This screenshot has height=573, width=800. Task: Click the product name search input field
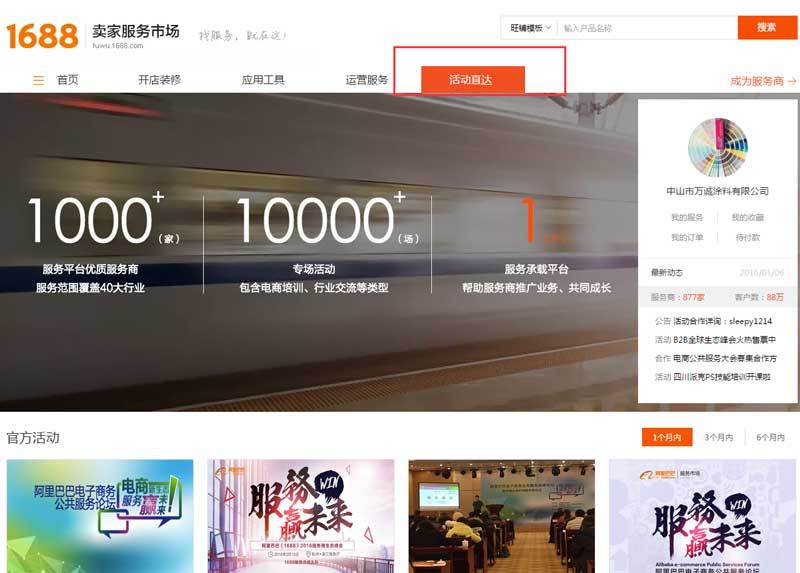click(x=647, y=28)
